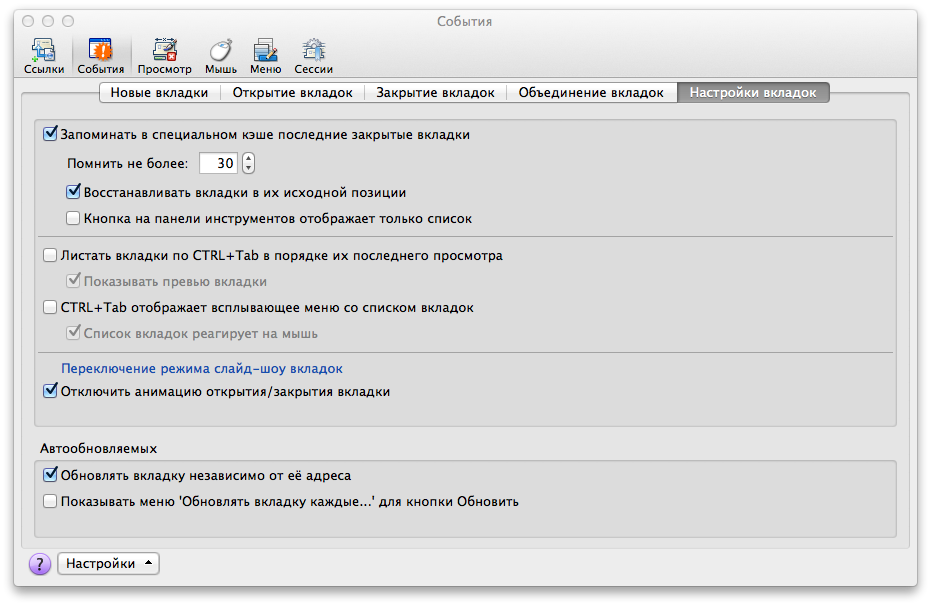The width and height of the screenshot is (931, 606).
Task: Enable Листать вкладки по CTRL+Tab checkbox
Action: click(50, 255)
